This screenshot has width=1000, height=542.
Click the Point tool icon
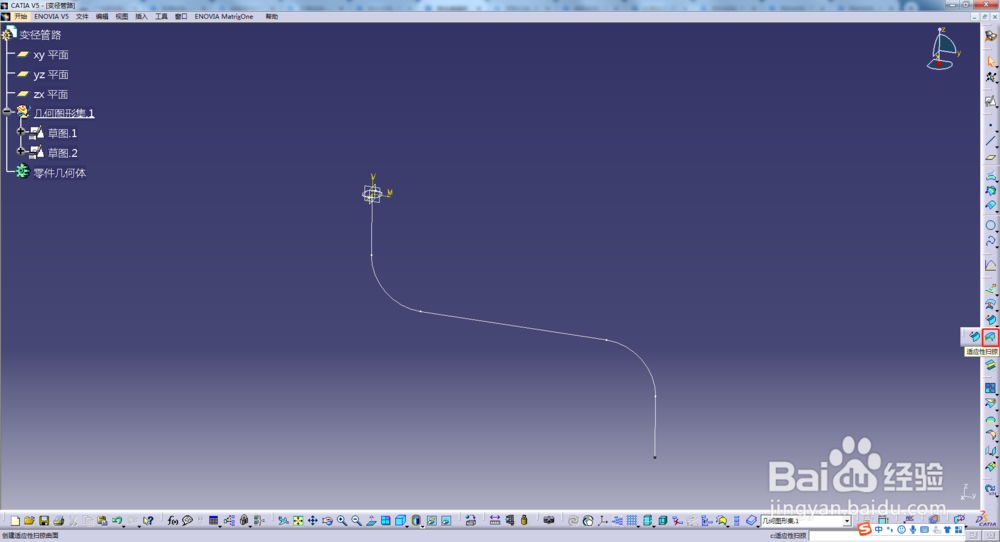click(990, 125)
